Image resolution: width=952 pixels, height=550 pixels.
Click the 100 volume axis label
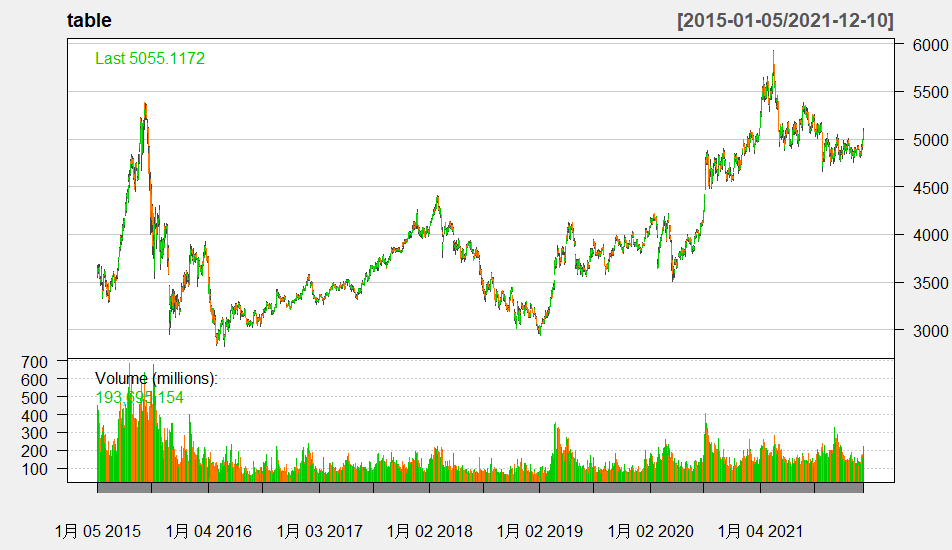(x=35, y=469)
